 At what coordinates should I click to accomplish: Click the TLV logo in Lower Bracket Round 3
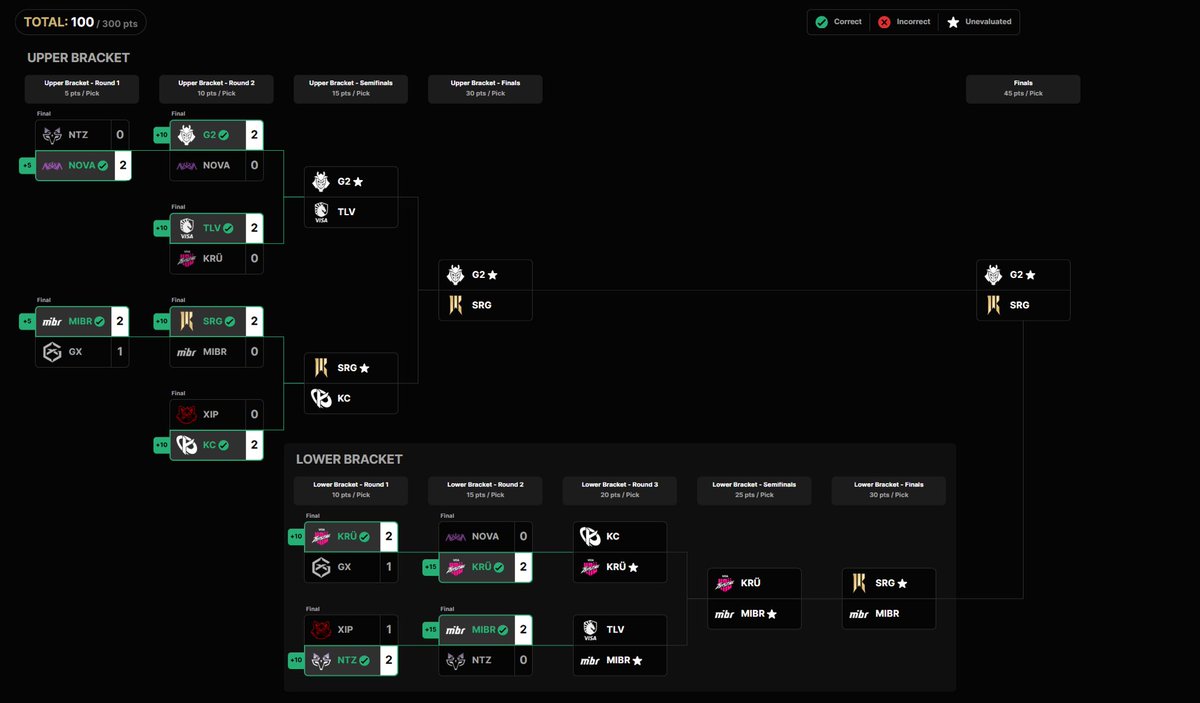[x=590, y=630]
